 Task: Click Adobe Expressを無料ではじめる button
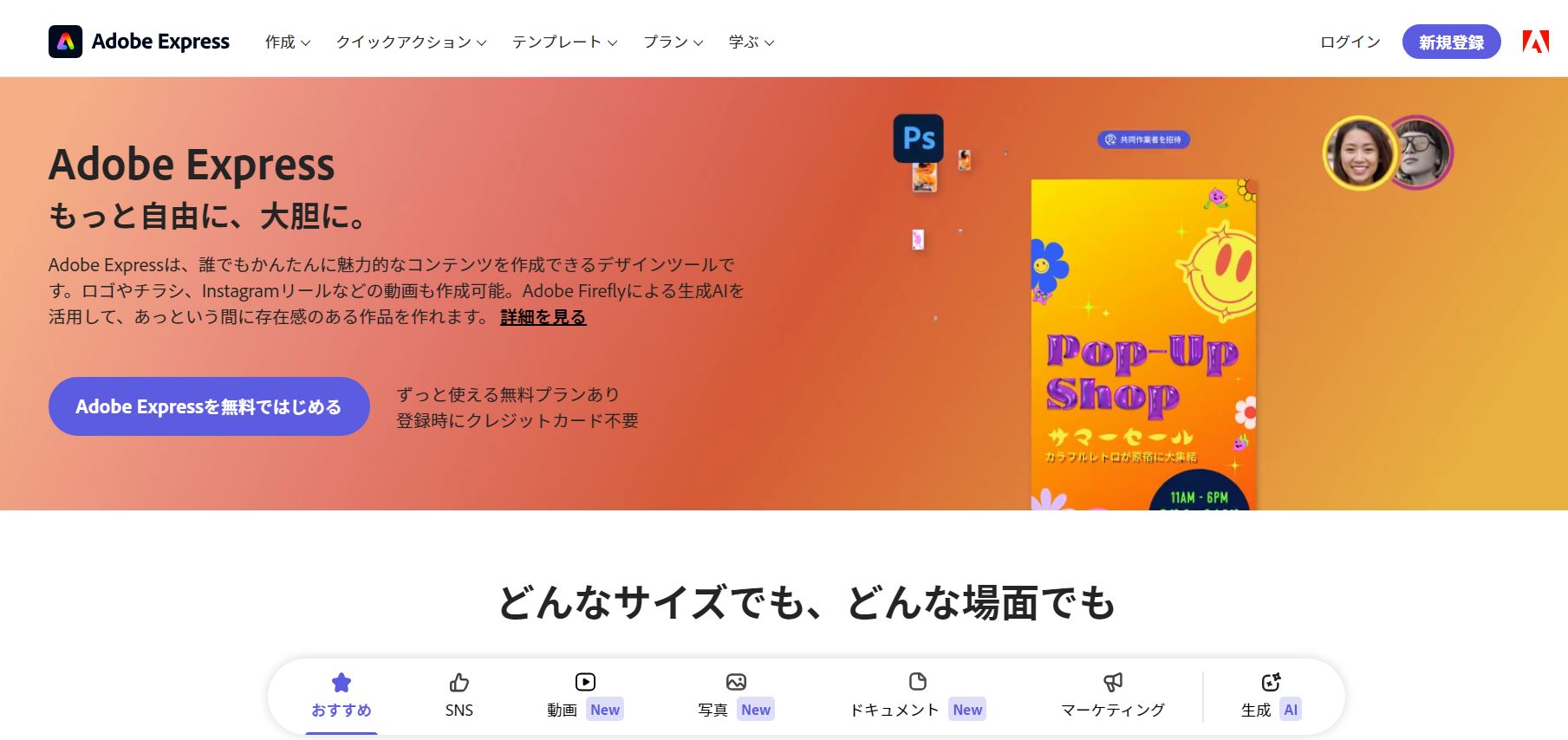click(x=209, y=406)
